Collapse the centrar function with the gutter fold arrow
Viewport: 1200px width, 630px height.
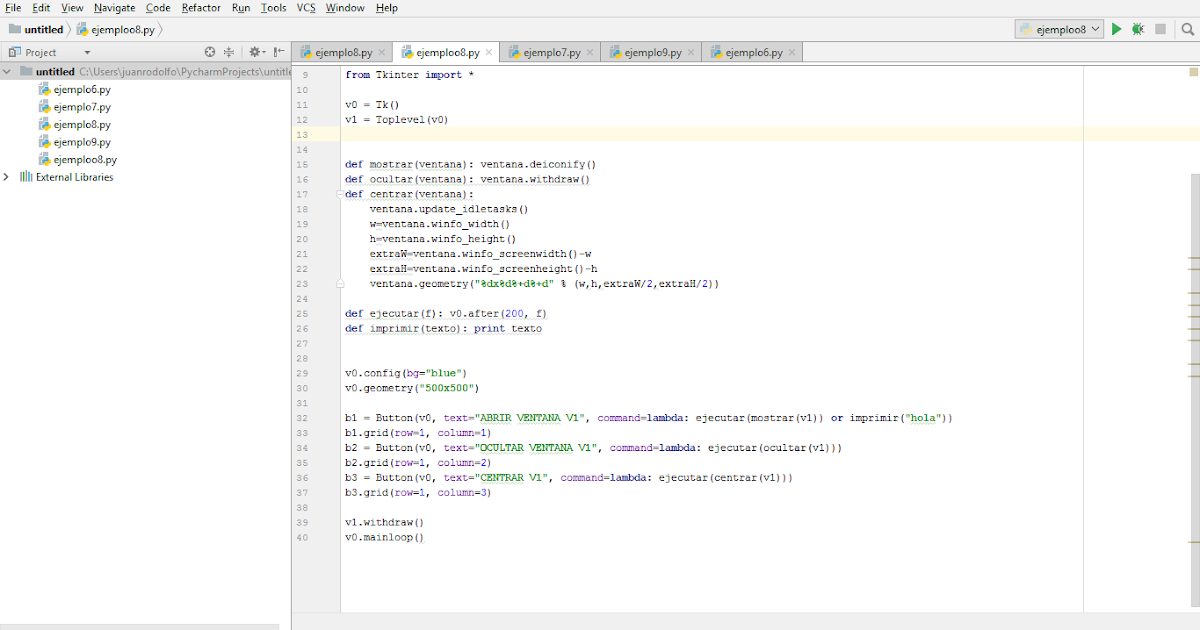pyautogui.click(x=338, y=194)
